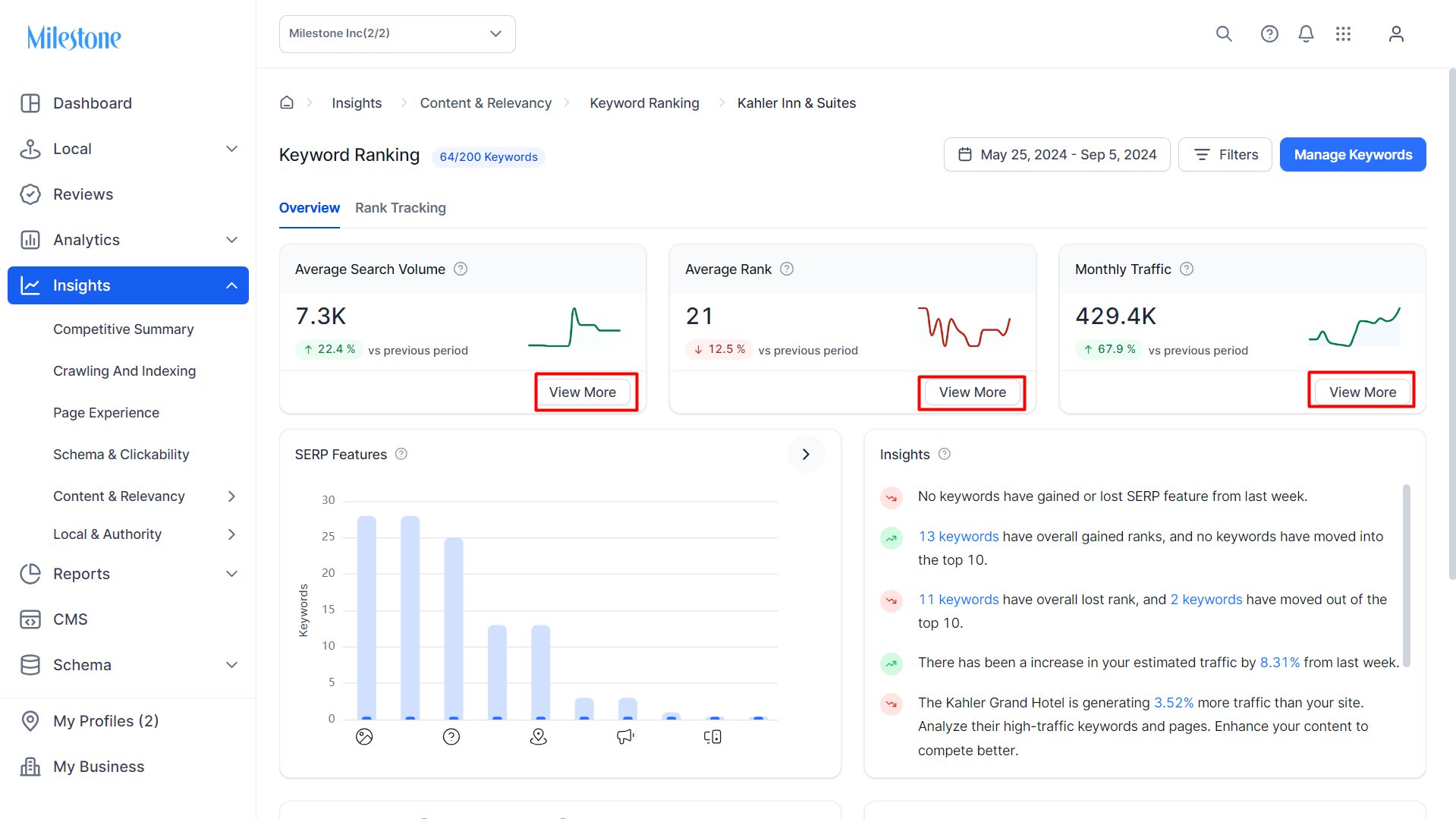This screenshot has width=1456, height=819.
Task: Open the user profile icon
Action: [1396, 34]
